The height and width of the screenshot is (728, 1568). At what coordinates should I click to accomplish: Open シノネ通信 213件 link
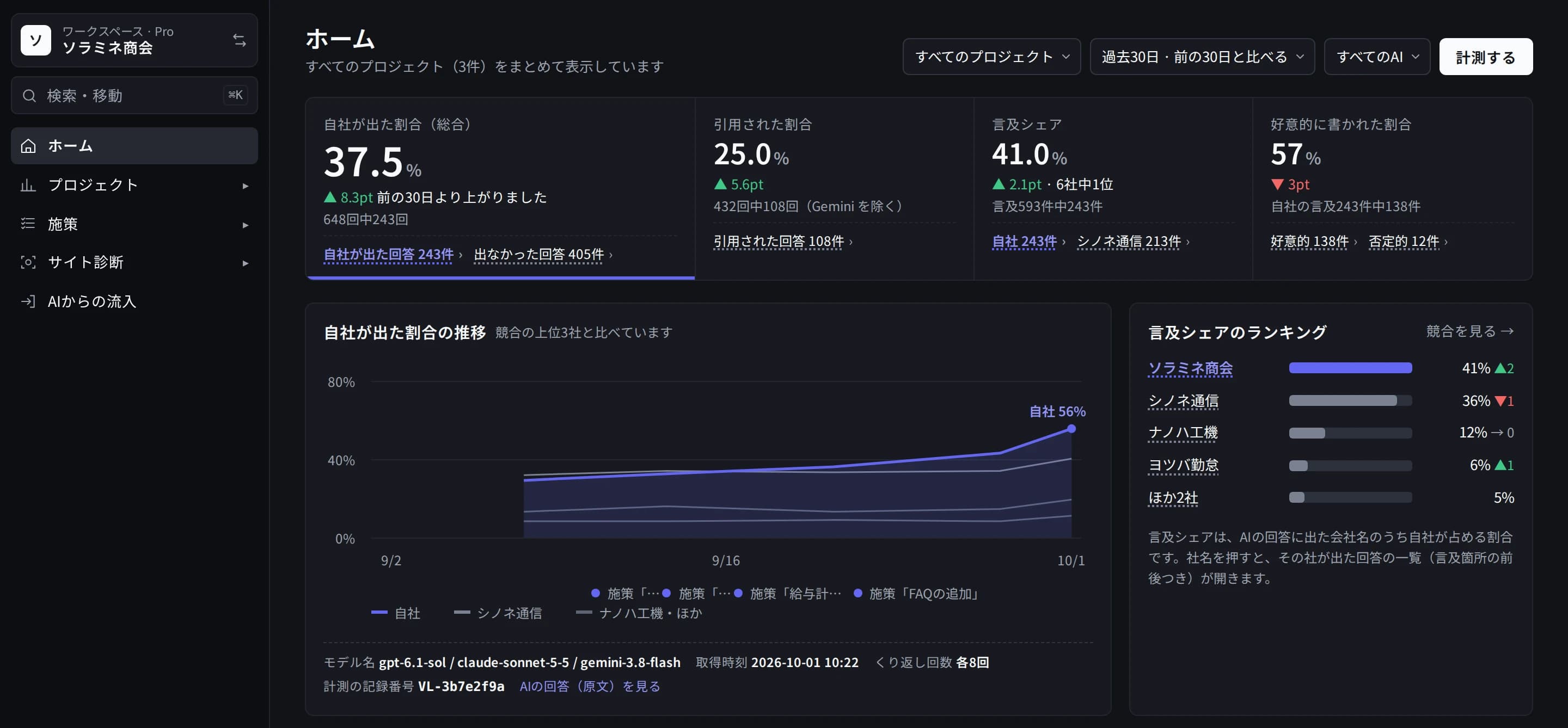[x=1129, y=242]
